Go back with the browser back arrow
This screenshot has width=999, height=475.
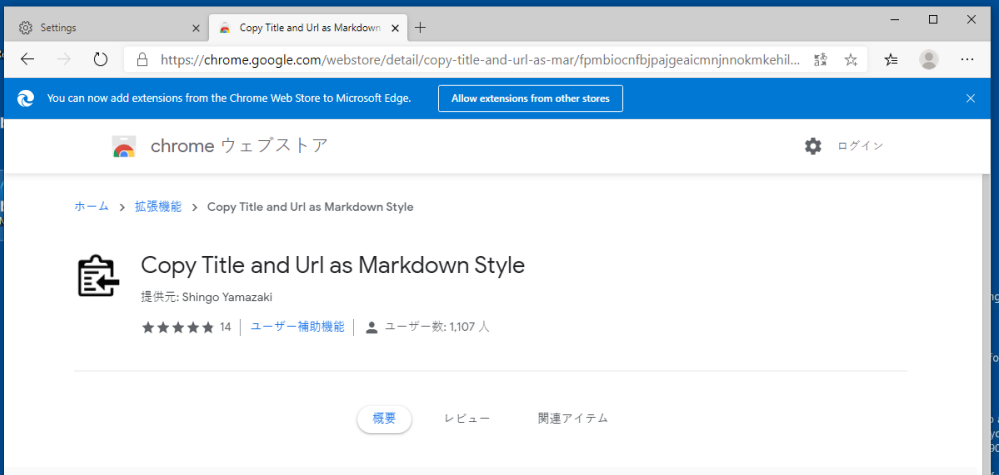[x=27, y=59]
